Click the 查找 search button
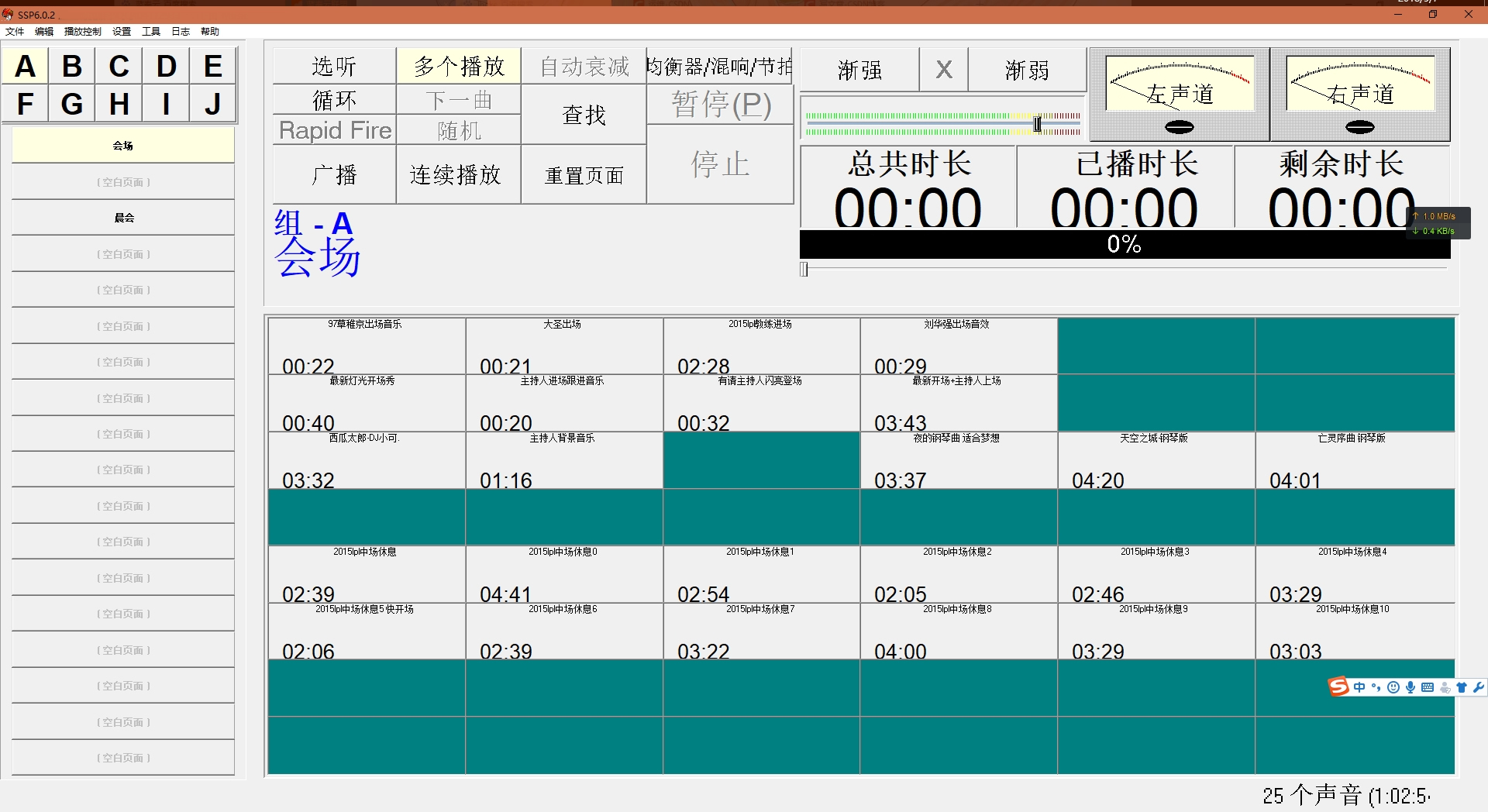 click(x=583, y=115)
